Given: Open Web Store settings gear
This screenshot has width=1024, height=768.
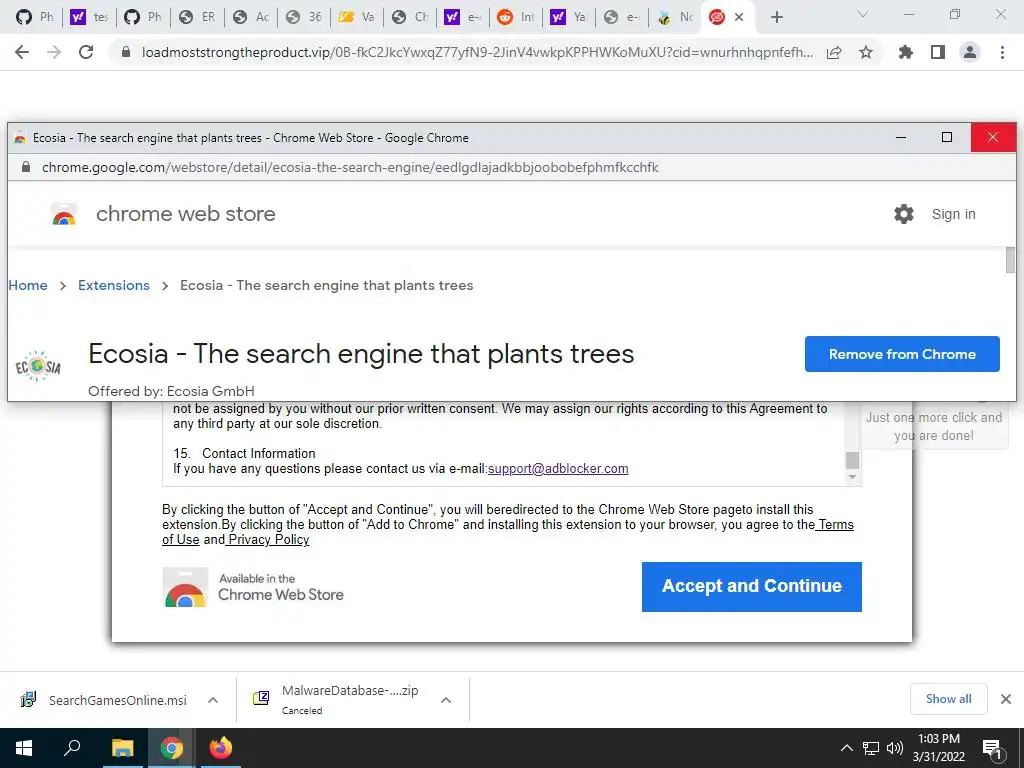Looking at the screenshot, I should pos(904,214).
